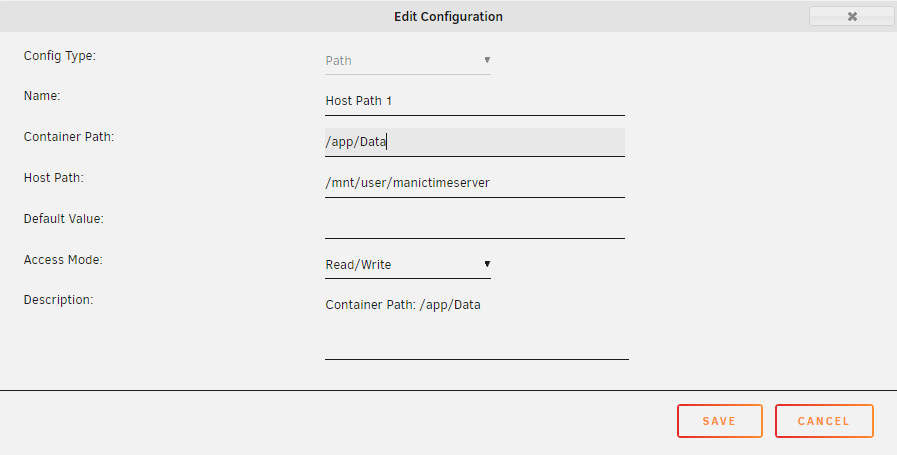The width and height of the screenshot is (897, 455).
Task: Click the Edit Configuration title bar
Action: (448, 17)
